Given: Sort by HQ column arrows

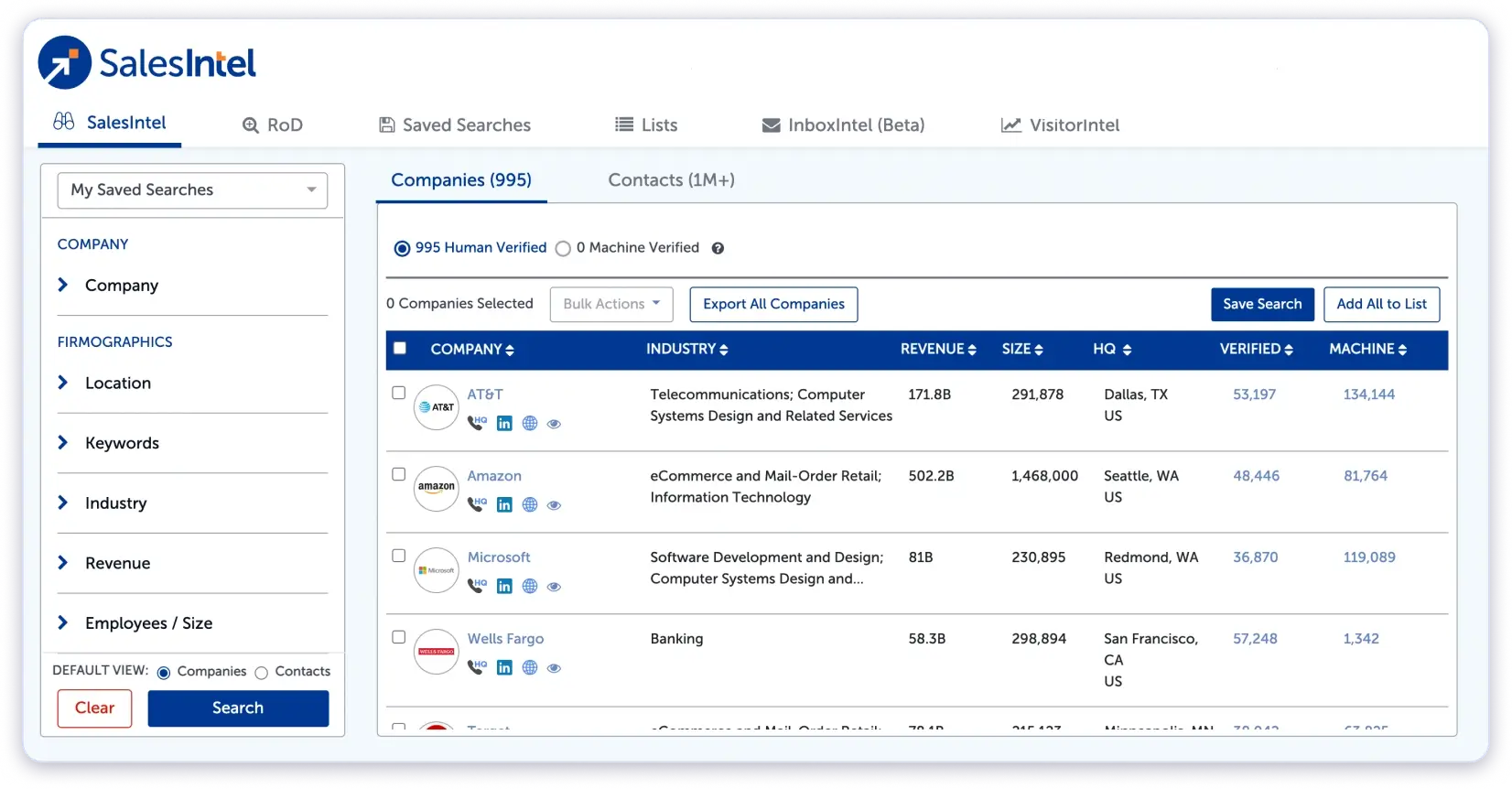Looking at the screenshot, I should (x=1128, y=350).
